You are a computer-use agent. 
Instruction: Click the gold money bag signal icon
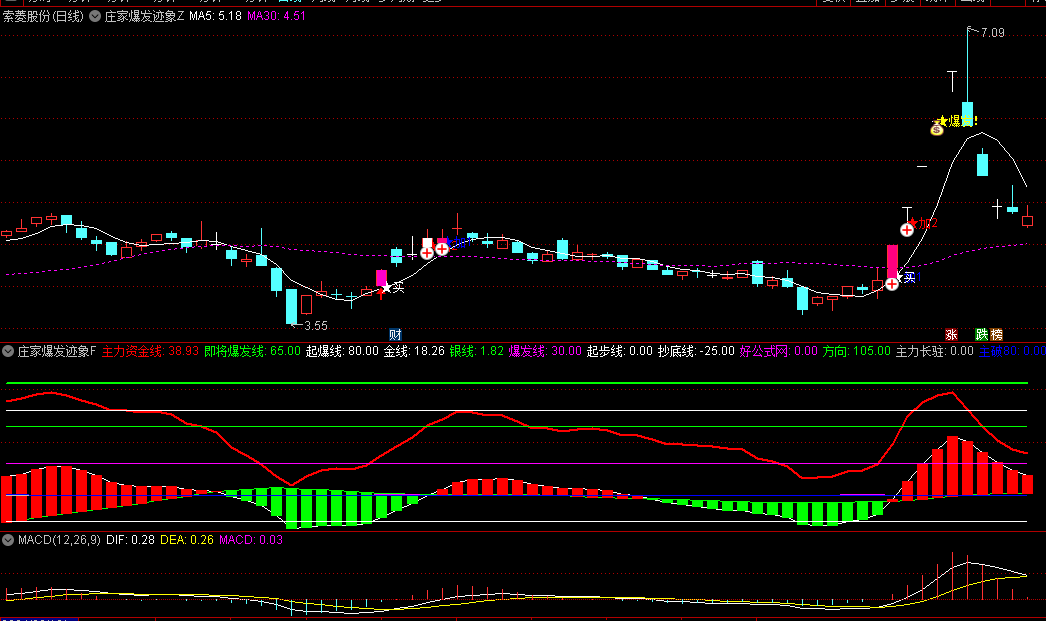pos(937,129)
